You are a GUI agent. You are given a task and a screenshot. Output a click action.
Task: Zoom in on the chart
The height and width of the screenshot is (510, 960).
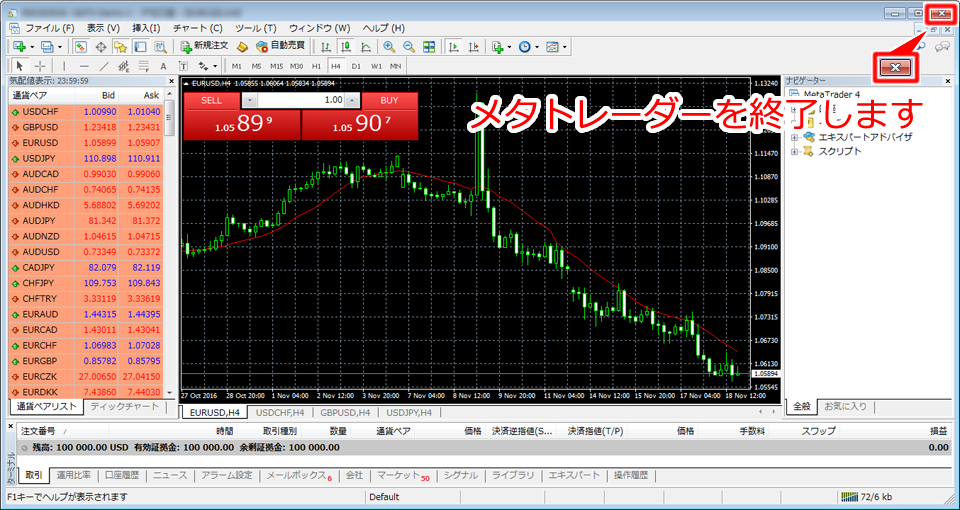tap(389, 47)
